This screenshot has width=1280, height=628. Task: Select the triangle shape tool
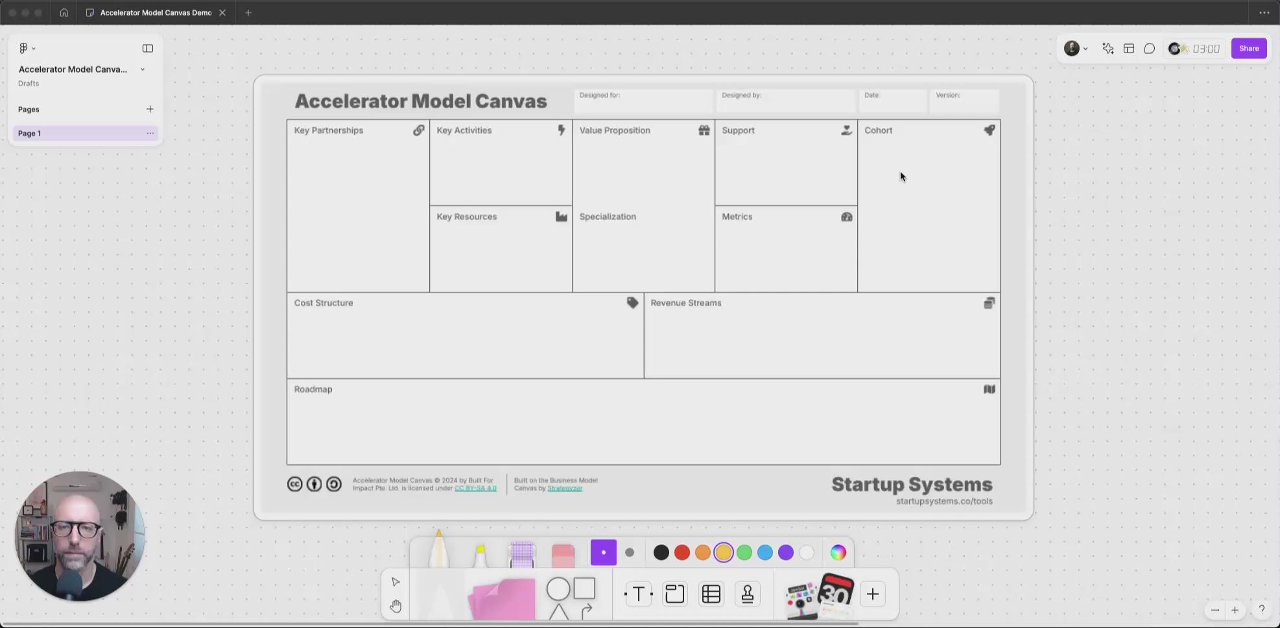click(558, 612)
